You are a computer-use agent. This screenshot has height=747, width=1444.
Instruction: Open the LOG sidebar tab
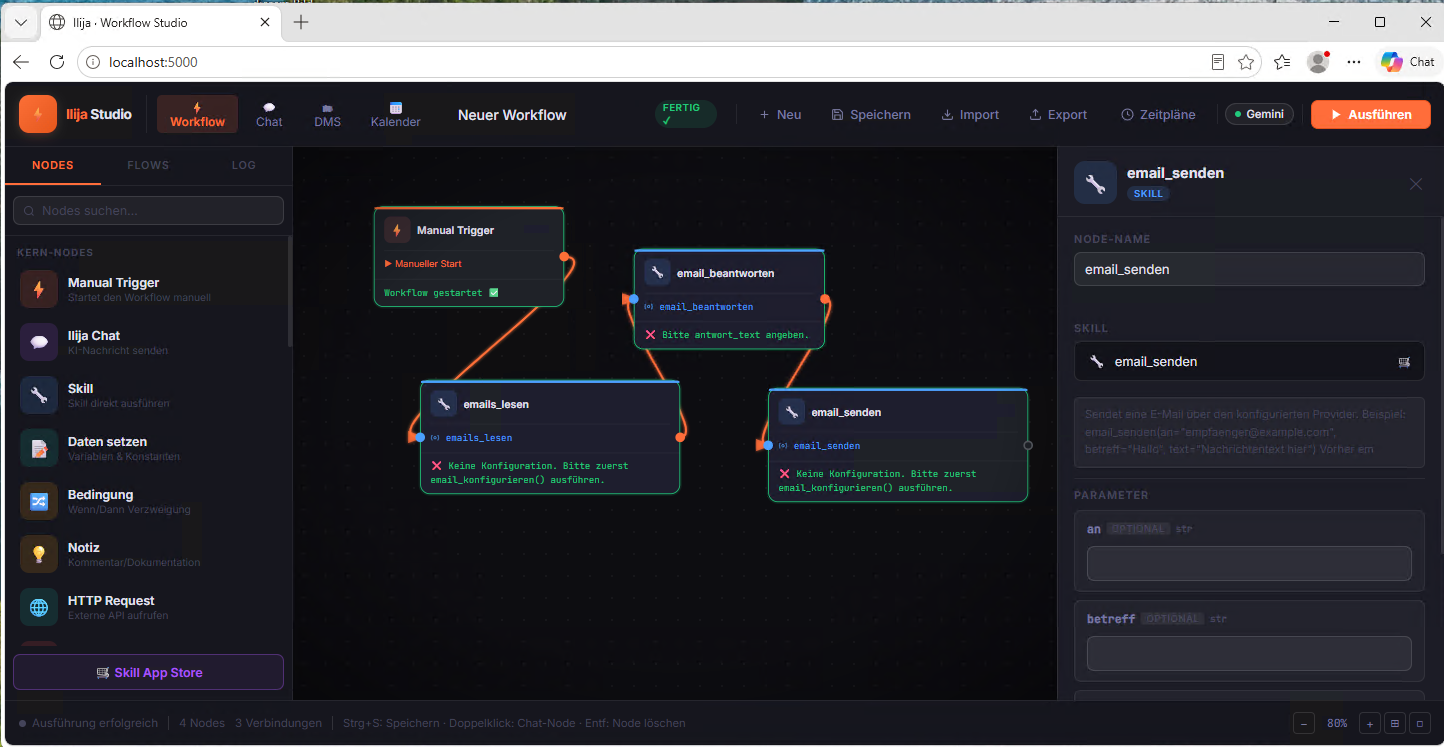tap(244, 165)
